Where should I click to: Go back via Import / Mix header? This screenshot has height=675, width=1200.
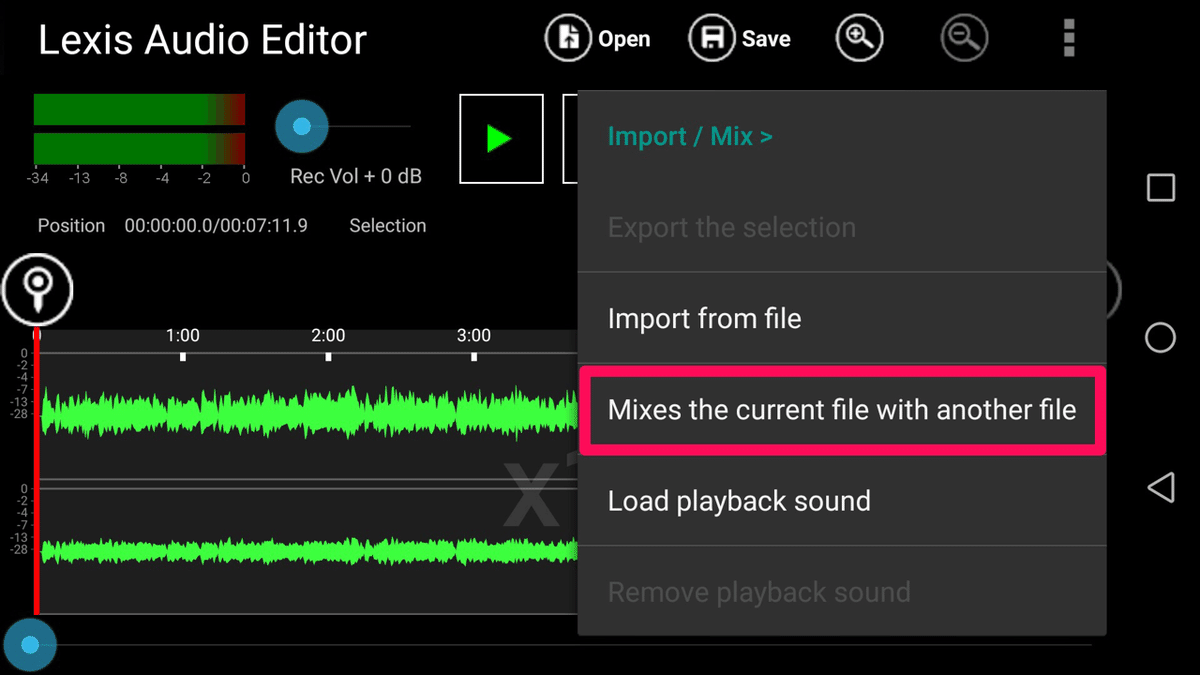click(690, 136)
